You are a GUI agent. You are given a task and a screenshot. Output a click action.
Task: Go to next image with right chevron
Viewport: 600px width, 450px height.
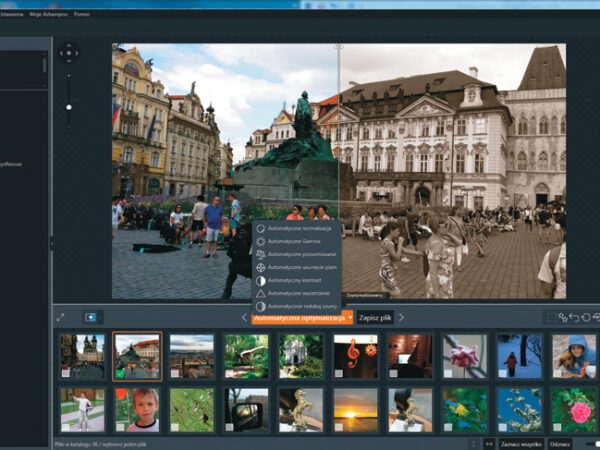402,317
